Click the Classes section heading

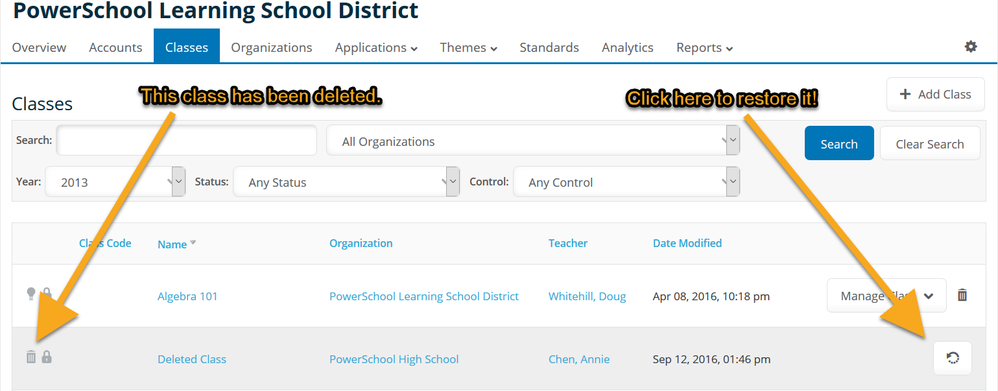(42, 104)
